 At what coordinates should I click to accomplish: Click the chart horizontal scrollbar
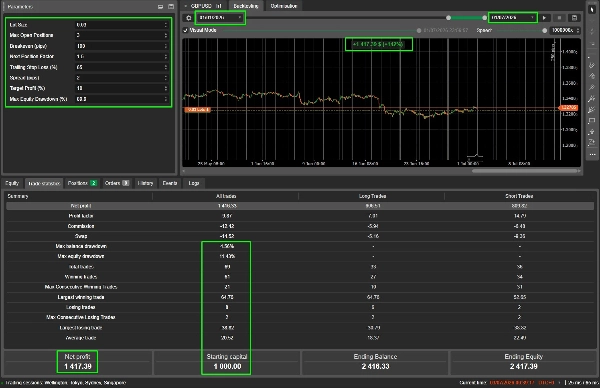pyautogui.click(x=525, y=171)
